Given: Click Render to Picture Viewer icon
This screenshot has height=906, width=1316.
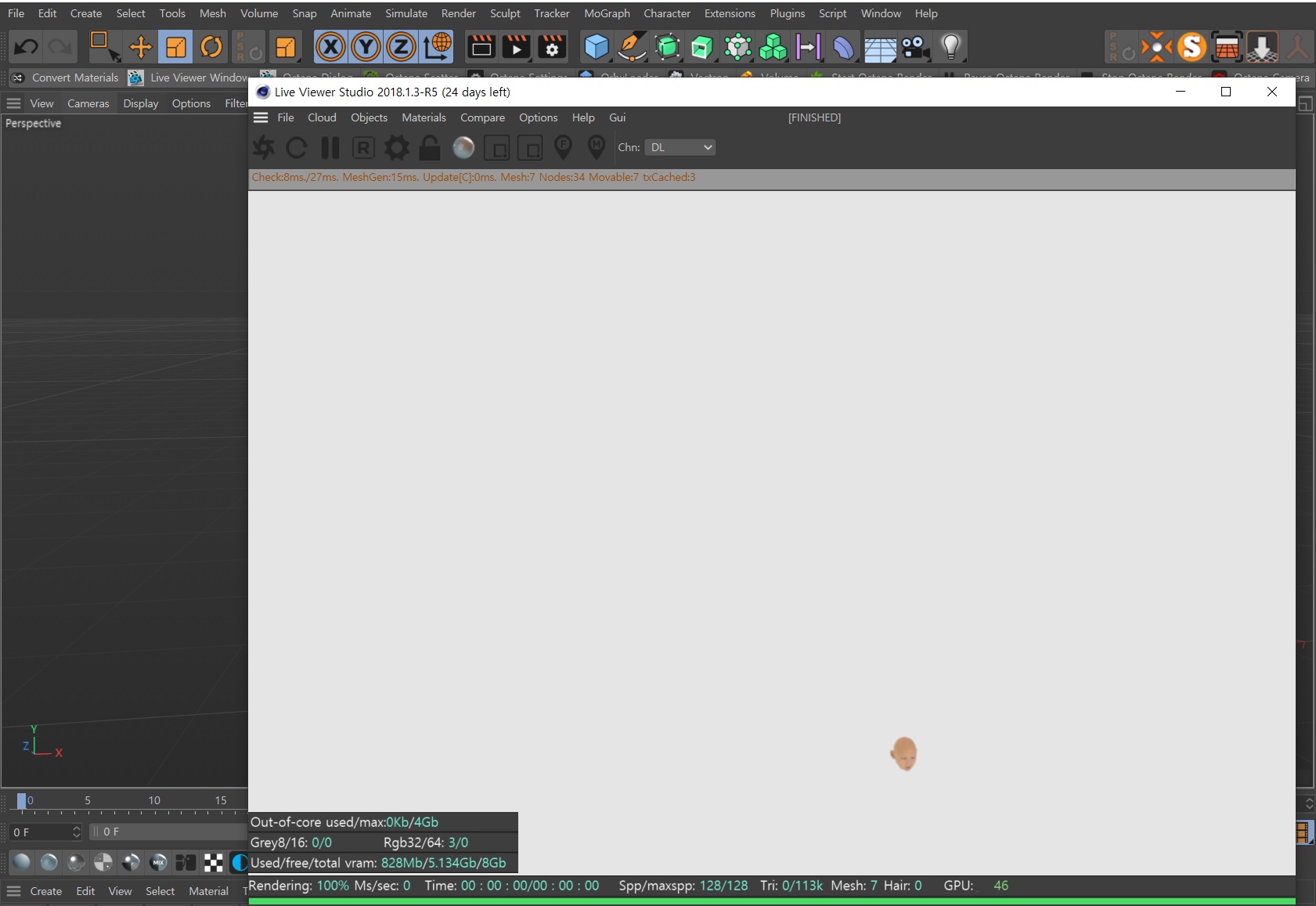Looking at the screenshot, I should tap(516, 47).
